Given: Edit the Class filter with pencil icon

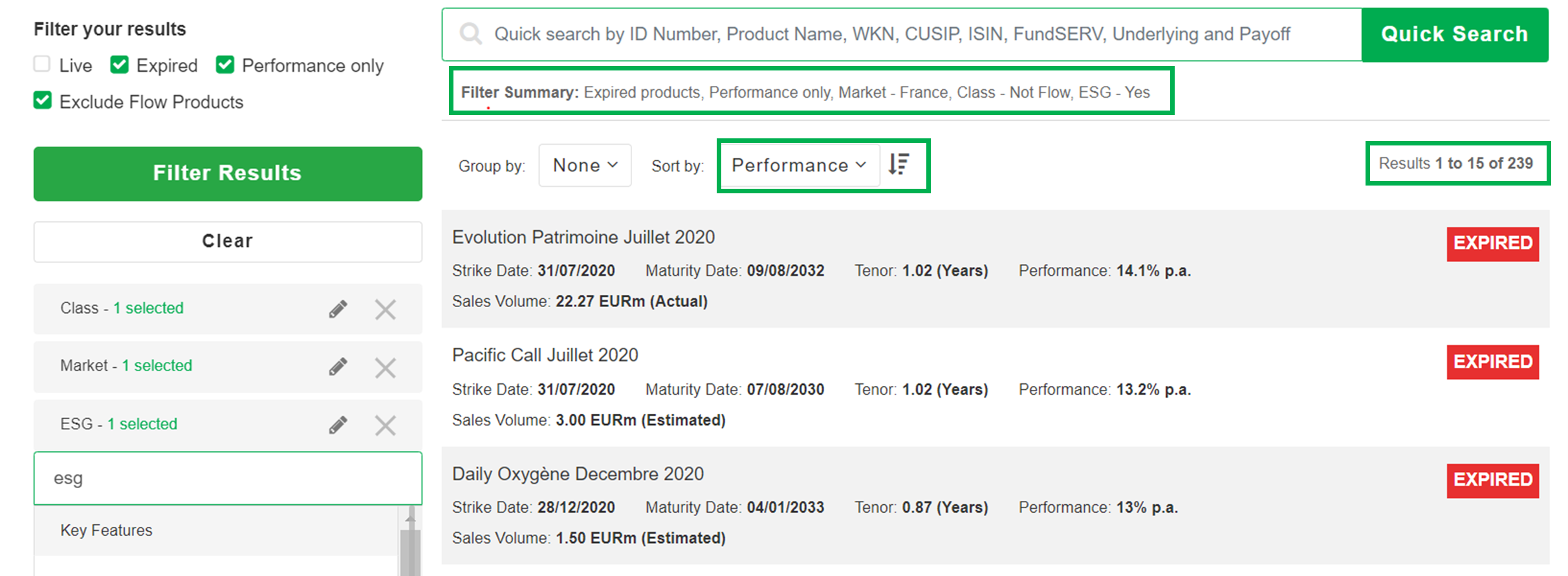Looking at the screenshot, I should (x=338, y=309).
